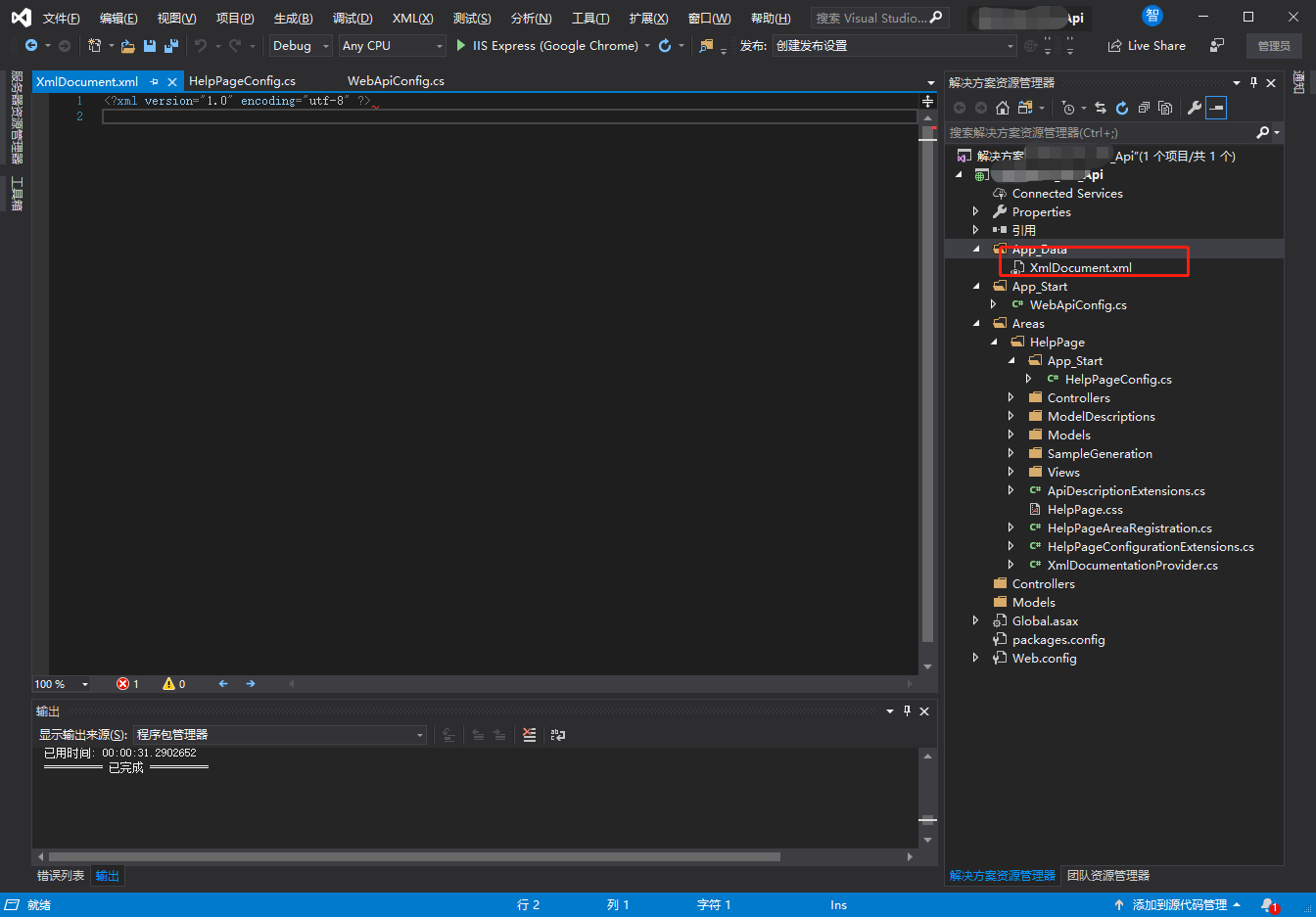Click the Output panel horizontal scrollbar
Image resolution: width=1316 pixels, height=917 pixels.
point(415,856)
